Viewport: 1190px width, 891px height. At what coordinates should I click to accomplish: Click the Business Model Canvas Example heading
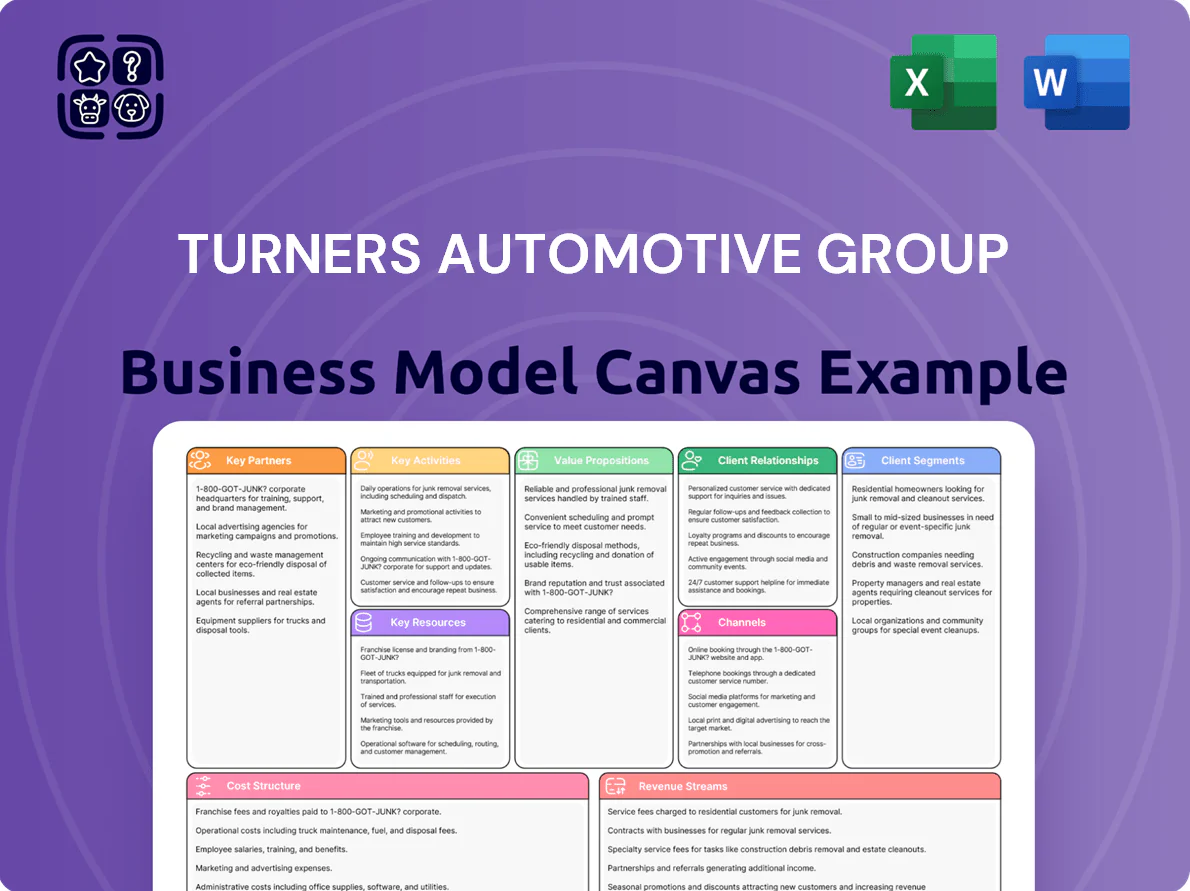[593, 373]
